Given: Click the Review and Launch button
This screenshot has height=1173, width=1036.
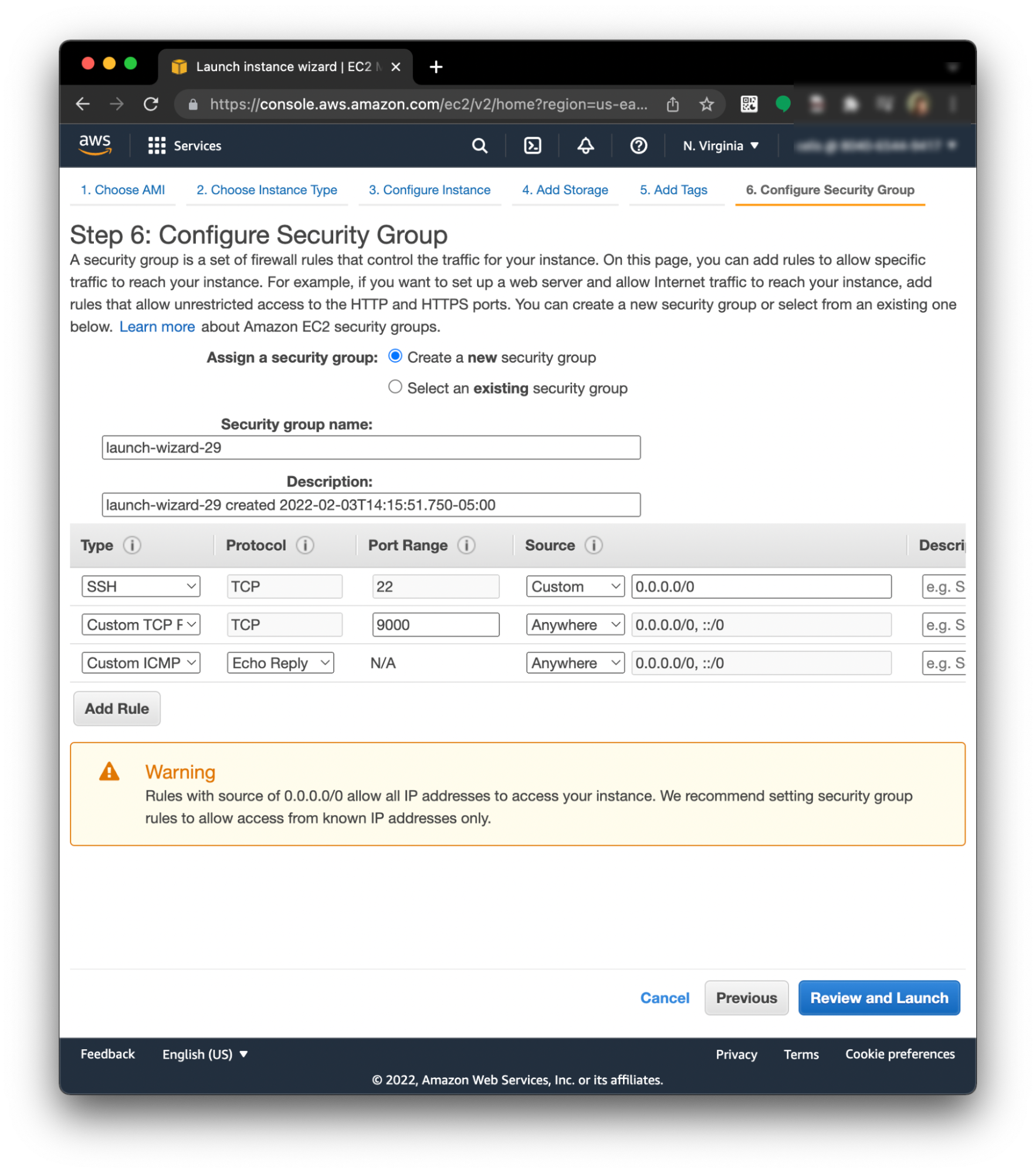Looking at the screenshot, I should coord(879,998).
